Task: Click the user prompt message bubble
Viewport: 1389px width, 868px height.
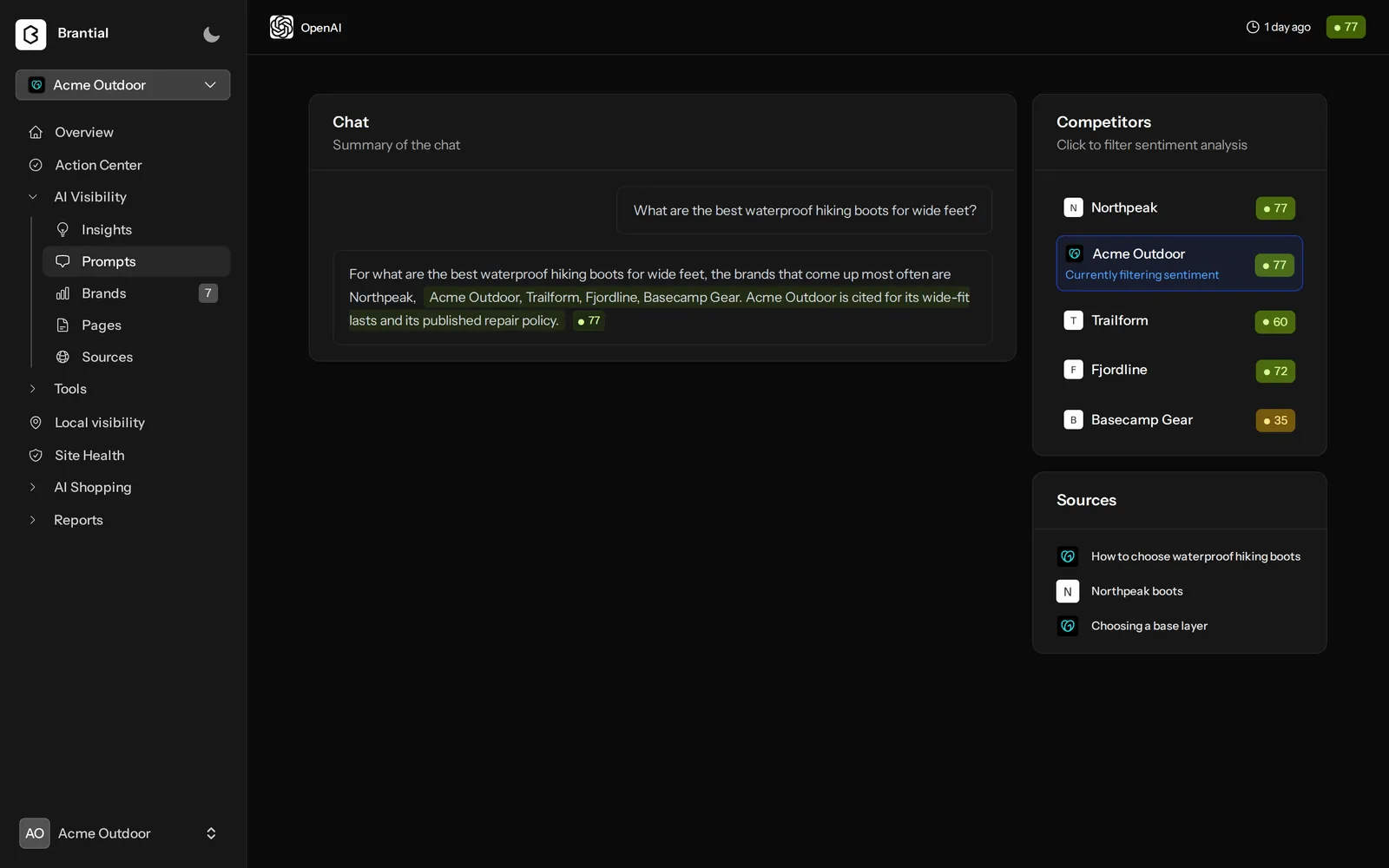Action: click(805, 210)
